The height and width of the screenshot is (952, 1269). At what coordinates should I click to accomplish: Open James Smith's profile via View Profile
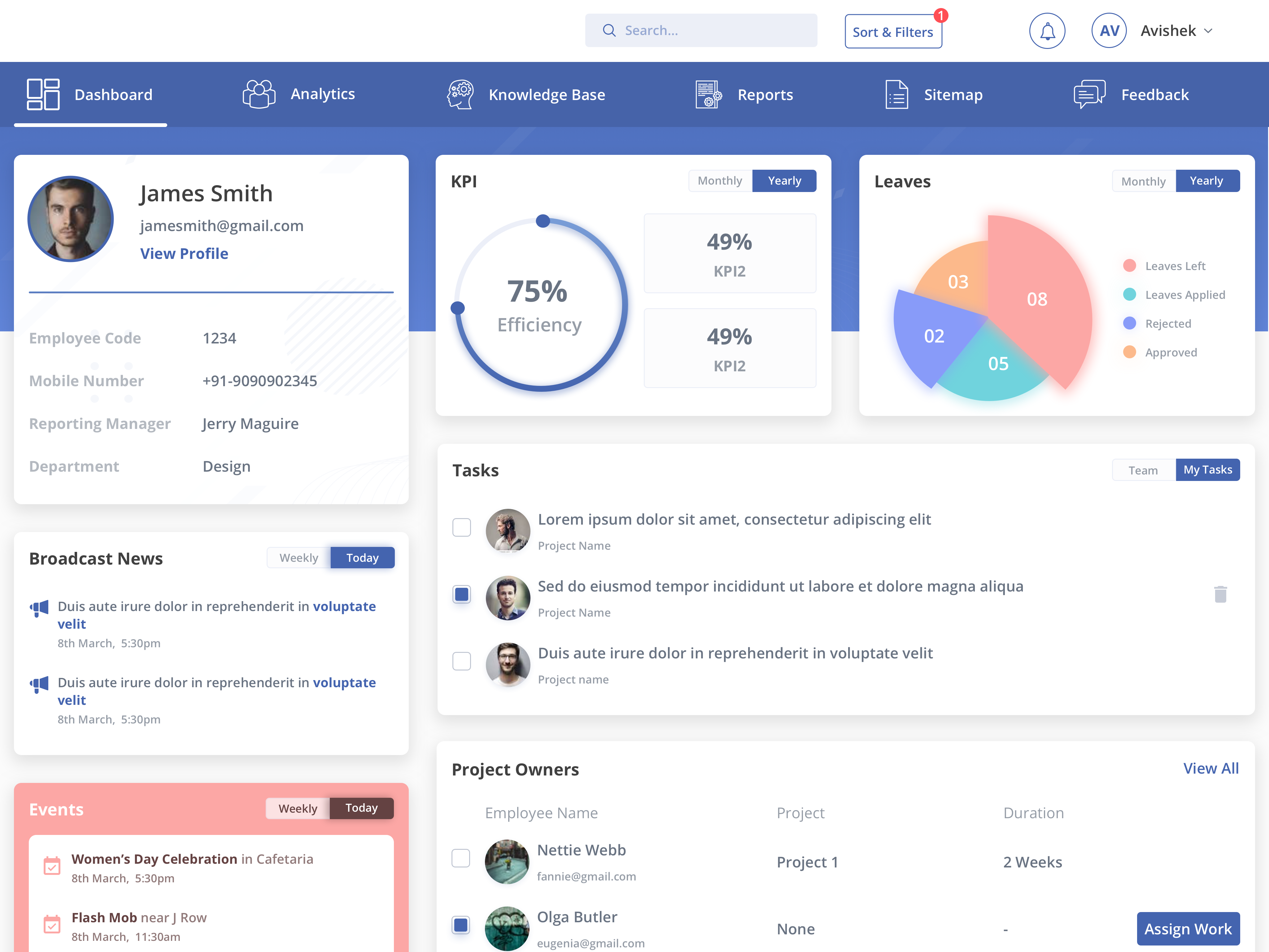184,253
